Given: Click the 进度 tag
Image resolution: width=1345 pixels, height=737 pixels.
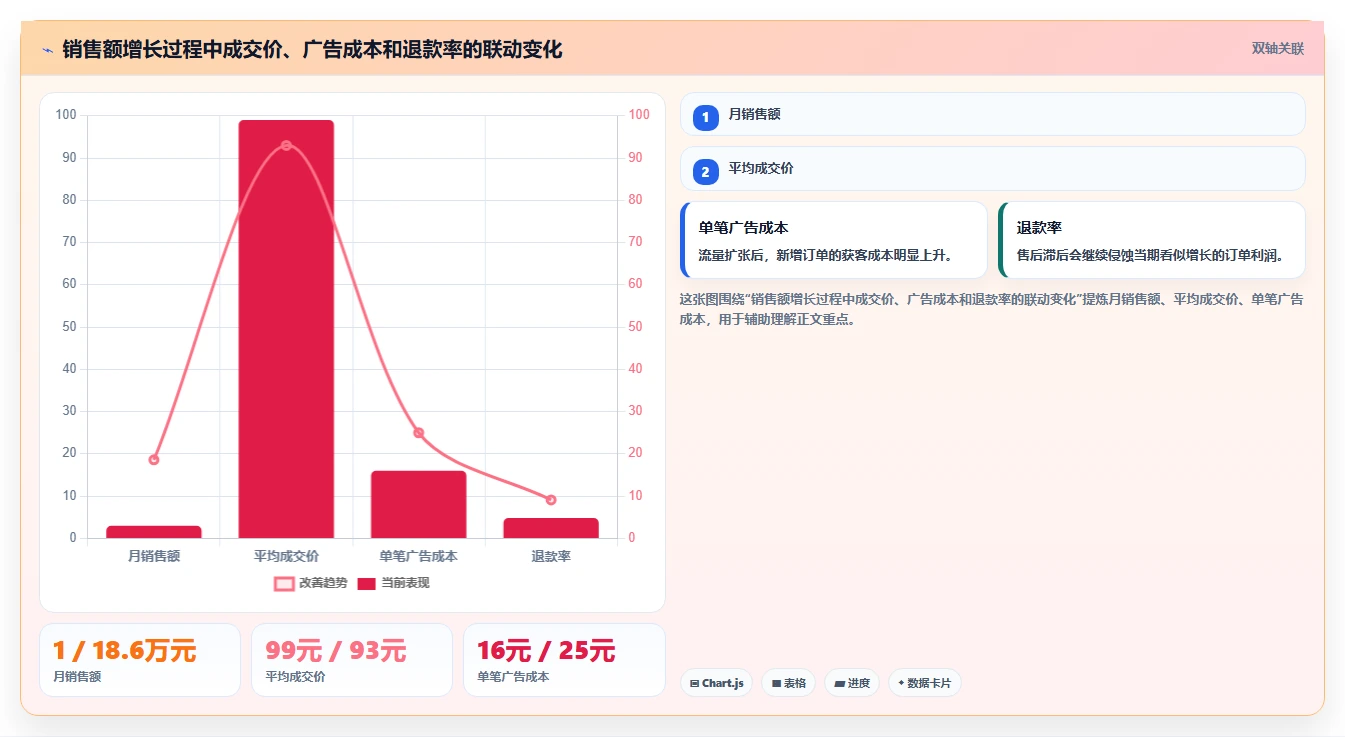Looking at the screenshot, I should (x=852, y=683).
